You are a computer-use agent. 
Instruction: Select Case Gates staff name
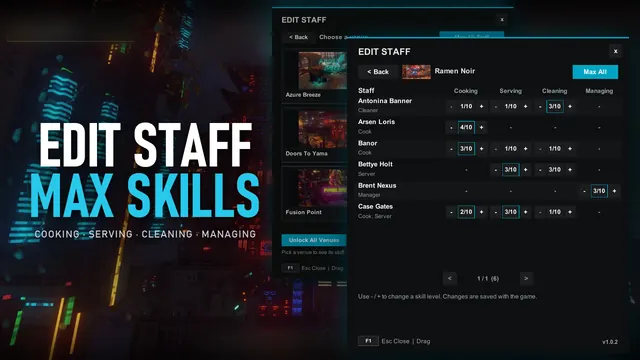pos(376,207)
